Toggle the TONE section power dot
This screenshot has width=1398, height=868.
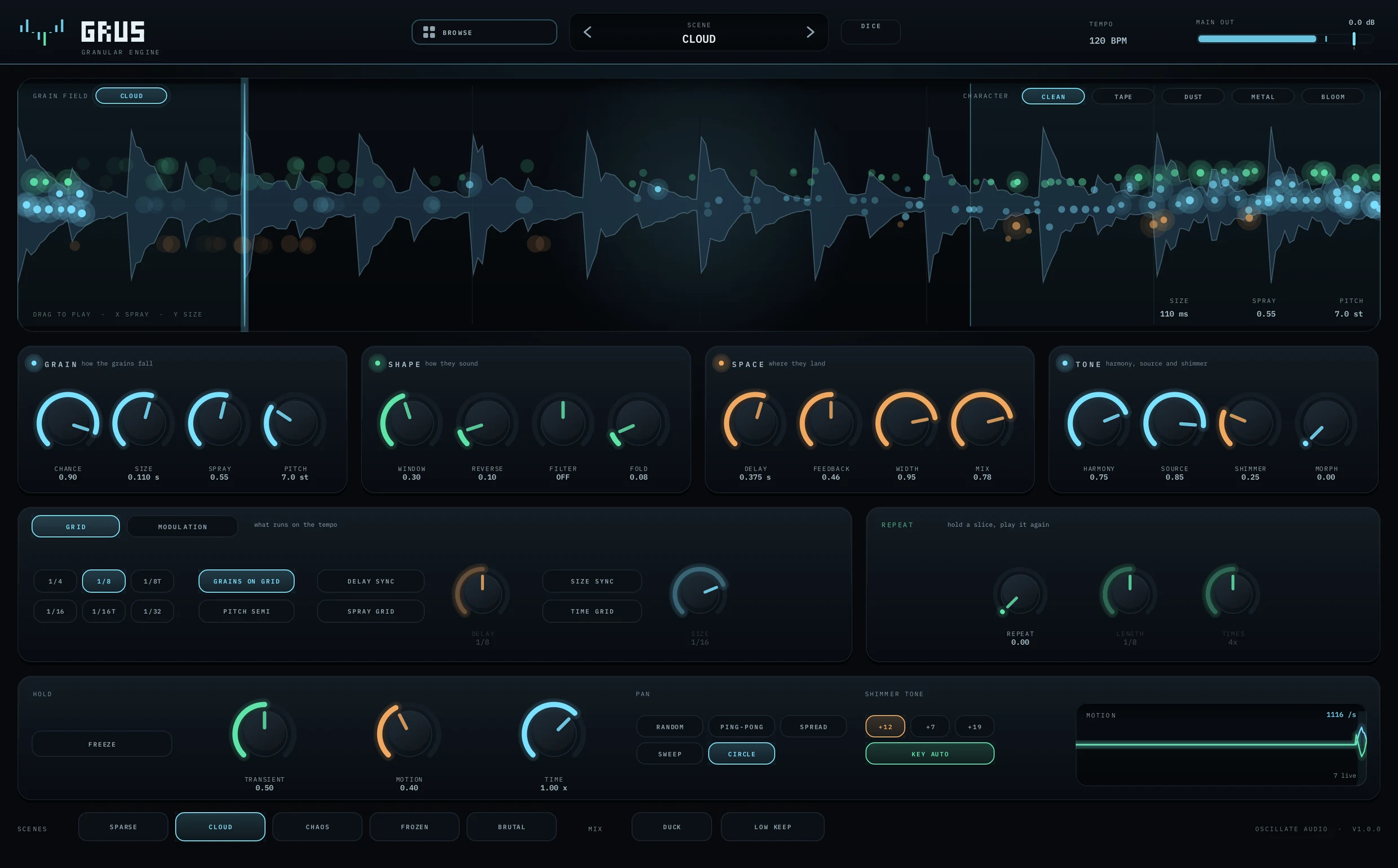(1064, 363)
